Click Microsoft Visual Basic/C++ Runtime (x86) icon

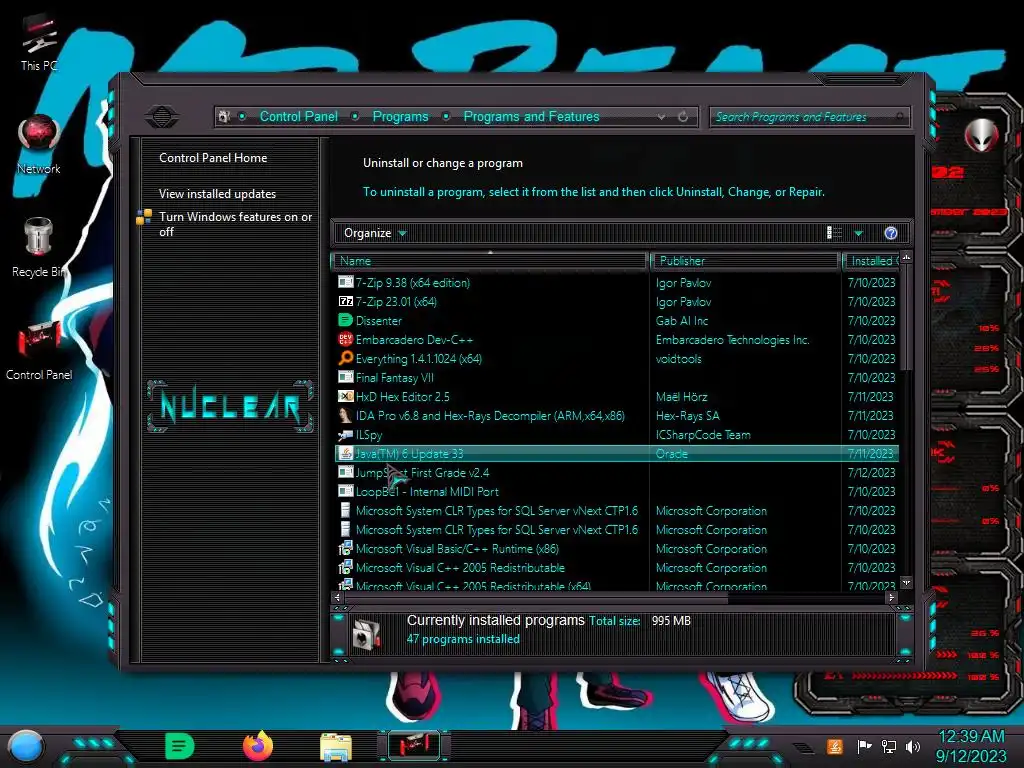tap(345, 549)
